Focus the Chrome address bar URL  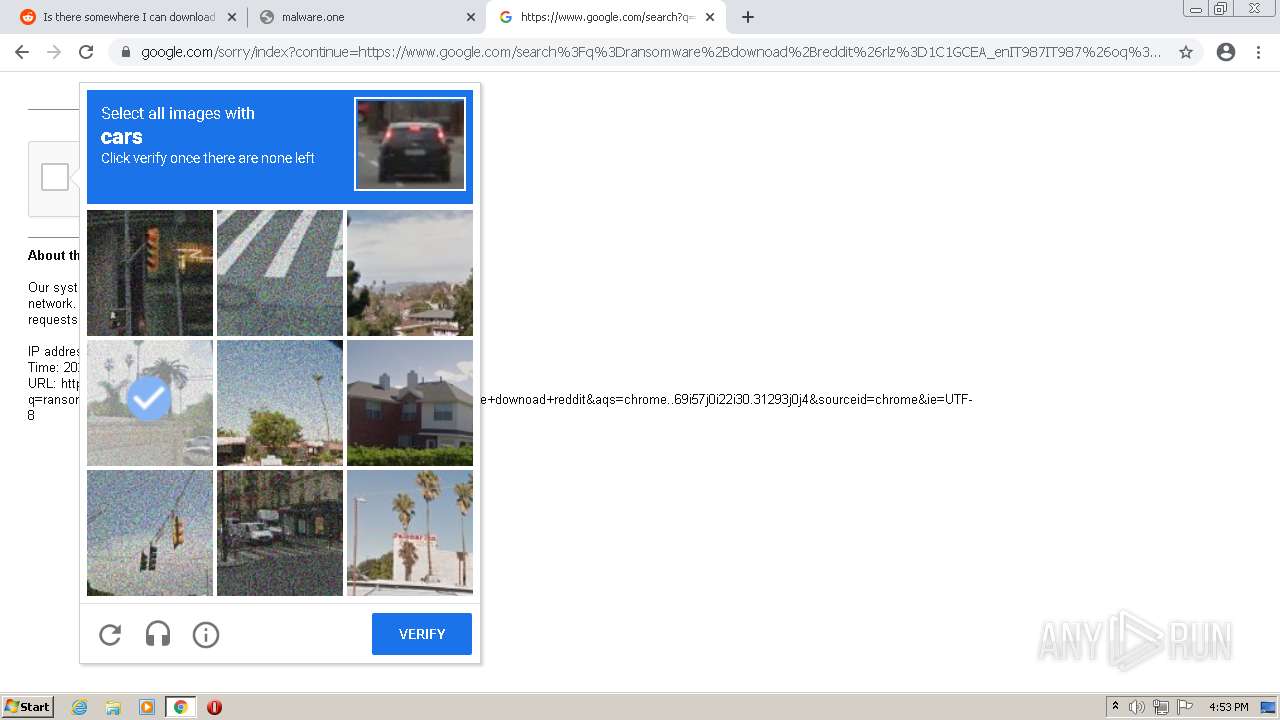pos(651,52)
